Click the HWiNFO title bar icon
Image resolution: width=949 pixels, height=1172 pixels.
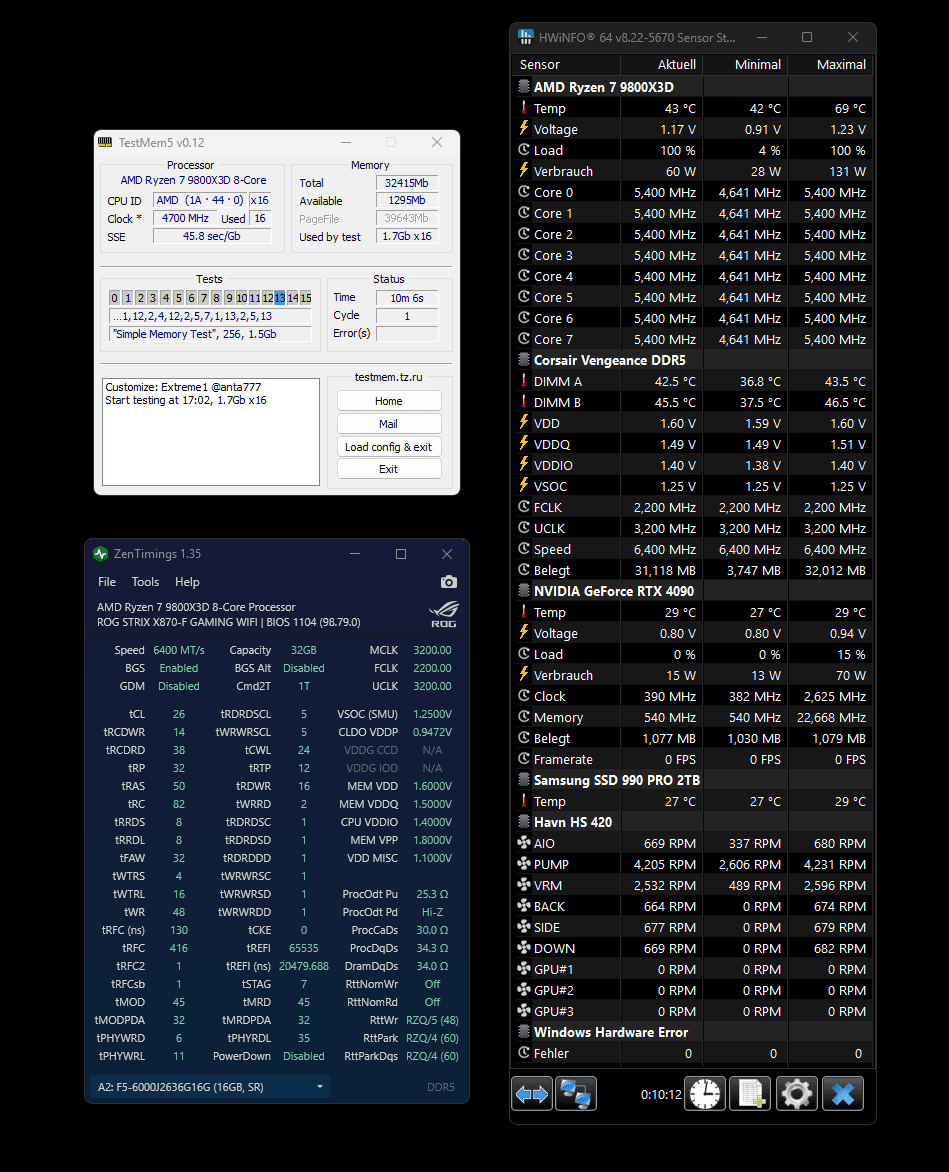pyautogui.click(x=526, y=37)
